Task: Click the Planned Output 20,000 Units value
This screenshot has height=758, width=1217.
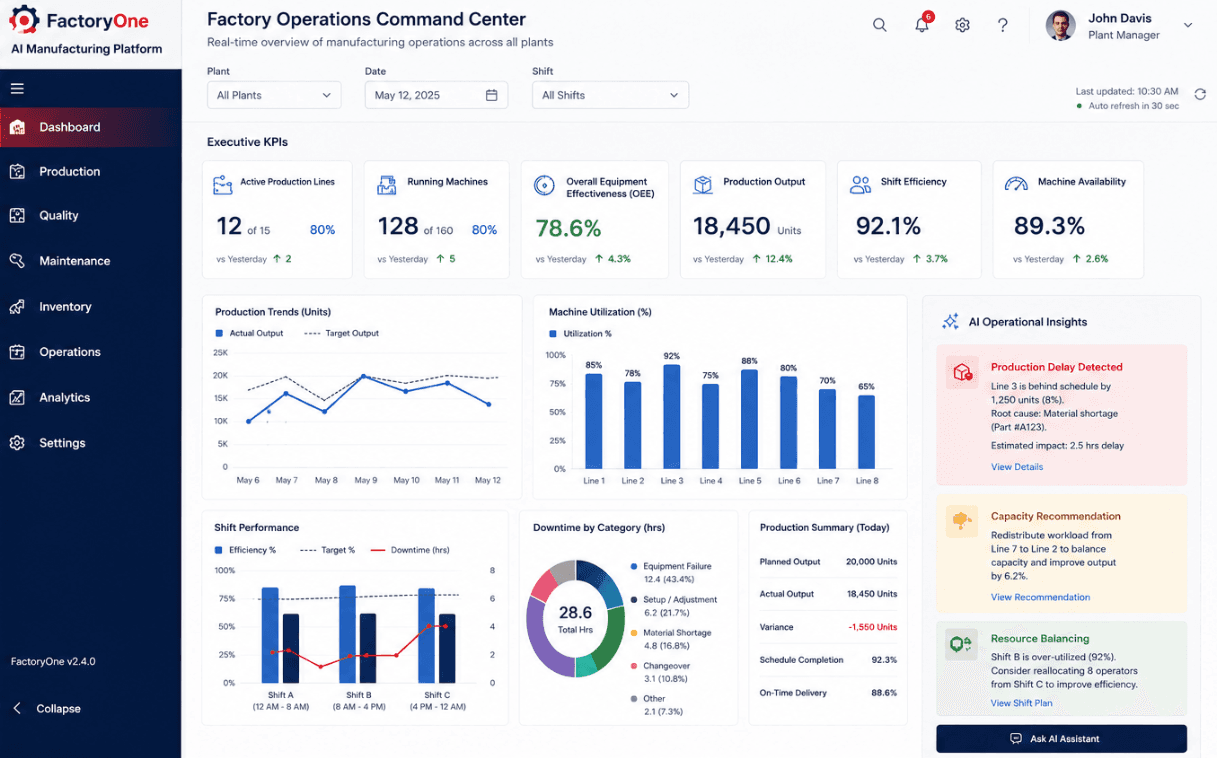Action: pos(871,562)
